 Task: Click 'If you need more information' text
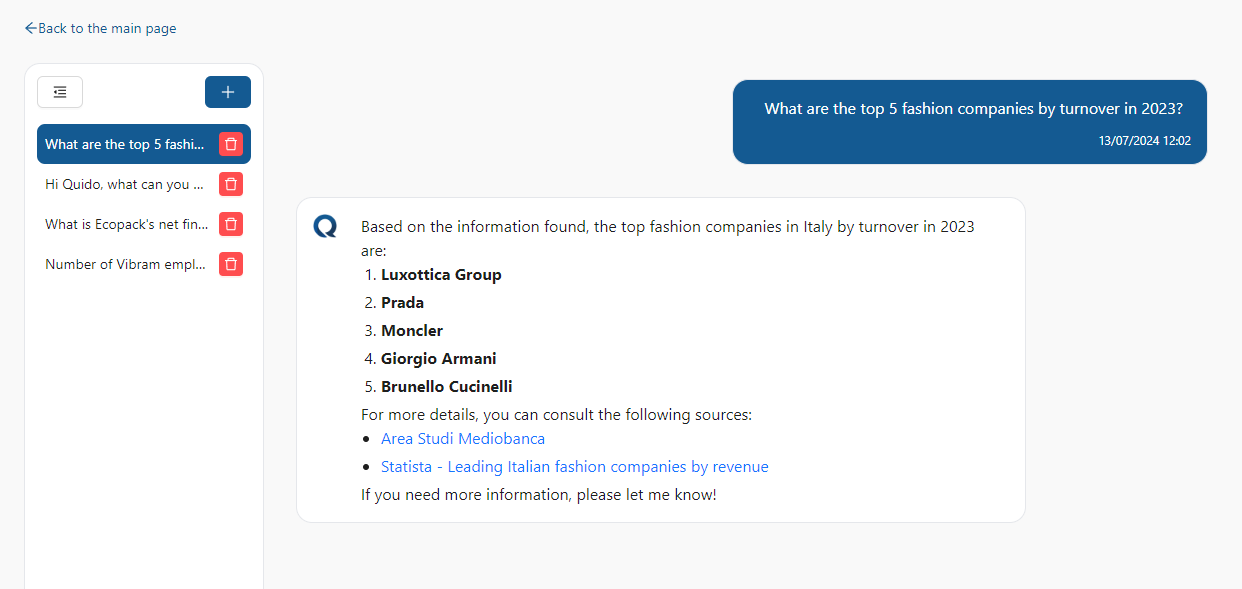(x=539, y=495)
